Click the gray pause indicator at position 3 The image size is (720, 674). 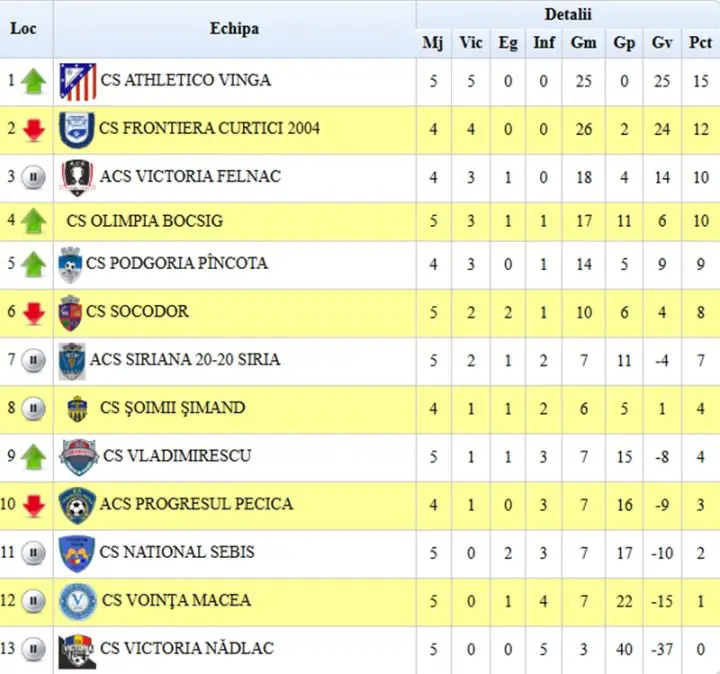coord(34,177)
